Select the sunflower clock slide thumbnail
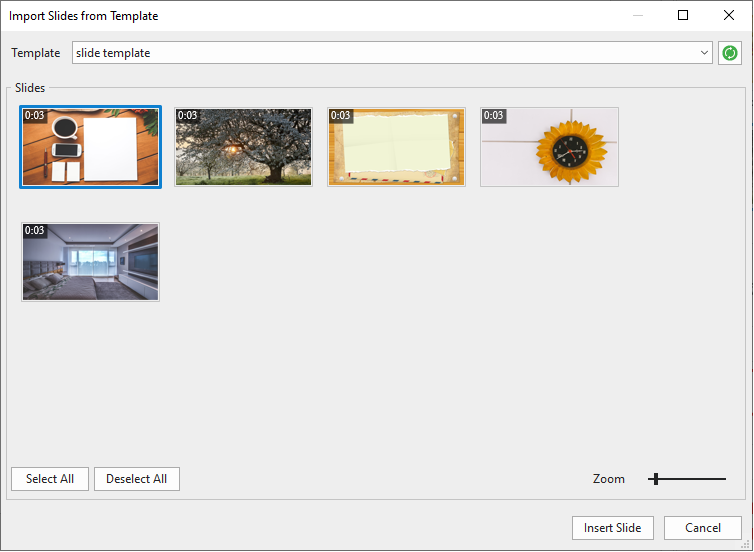 pyautogui.click(x=549, y=147)
